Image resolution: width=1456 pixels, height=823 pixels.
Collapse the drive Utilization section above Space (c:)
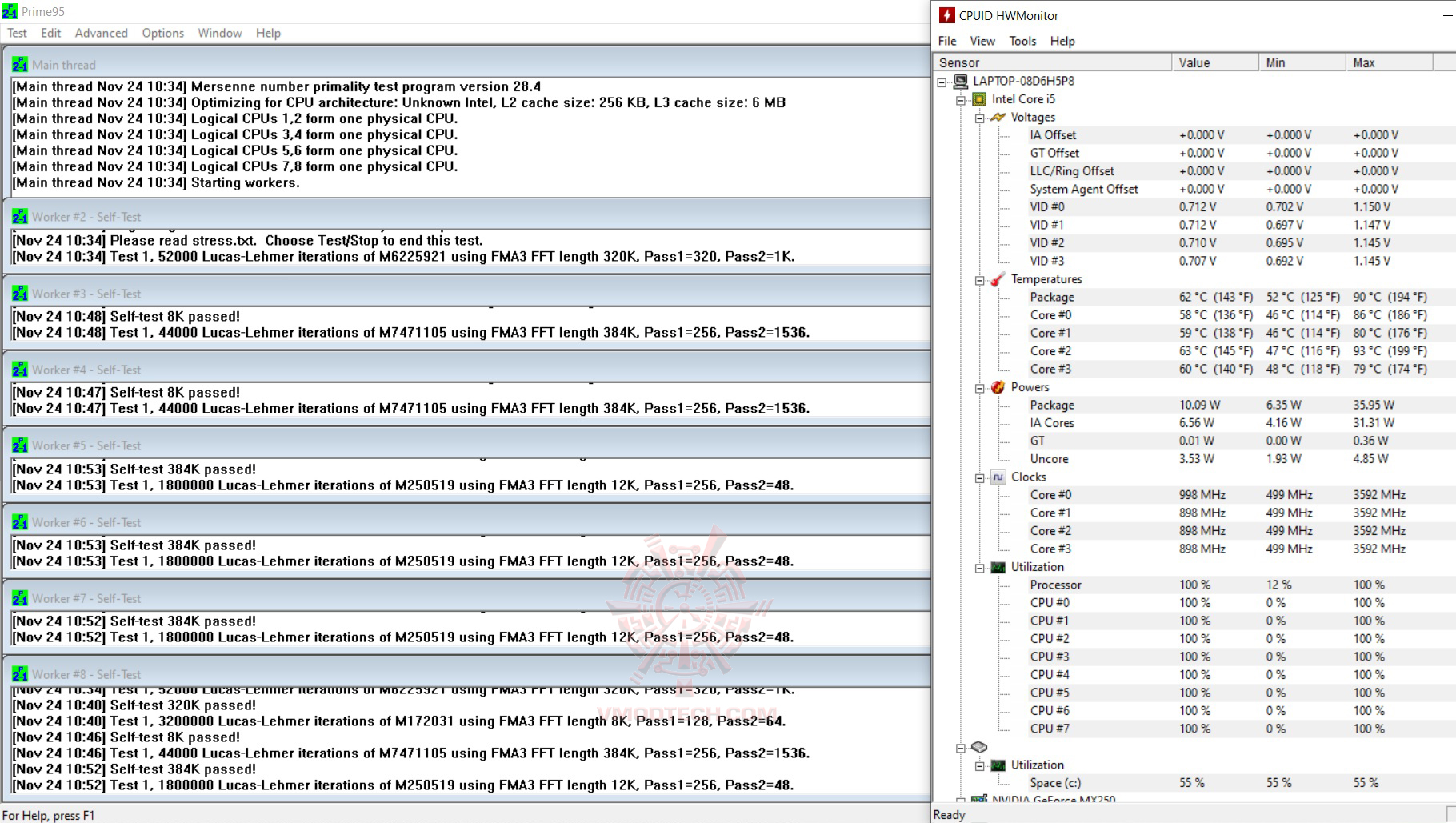[x=979, y=766]
